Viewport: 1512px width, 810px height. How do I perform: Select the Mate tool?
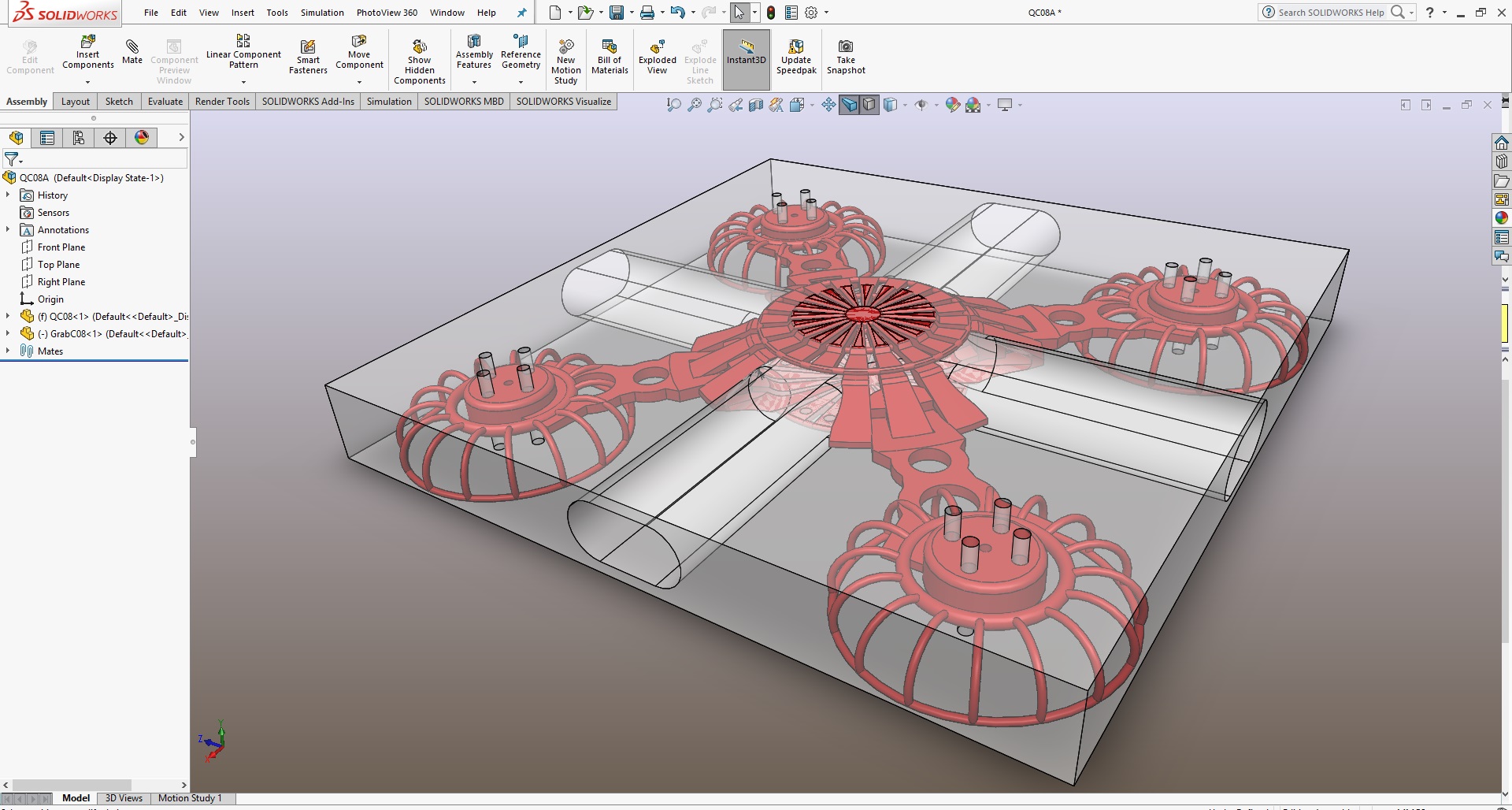[132, 52]
